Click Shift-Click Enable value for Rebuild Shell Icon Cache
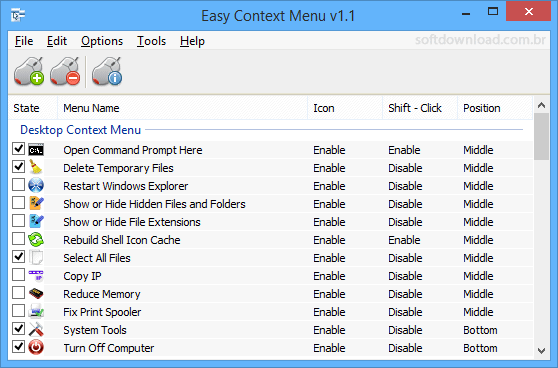Screen dimensions: 558x368 (x=404, y=240)
